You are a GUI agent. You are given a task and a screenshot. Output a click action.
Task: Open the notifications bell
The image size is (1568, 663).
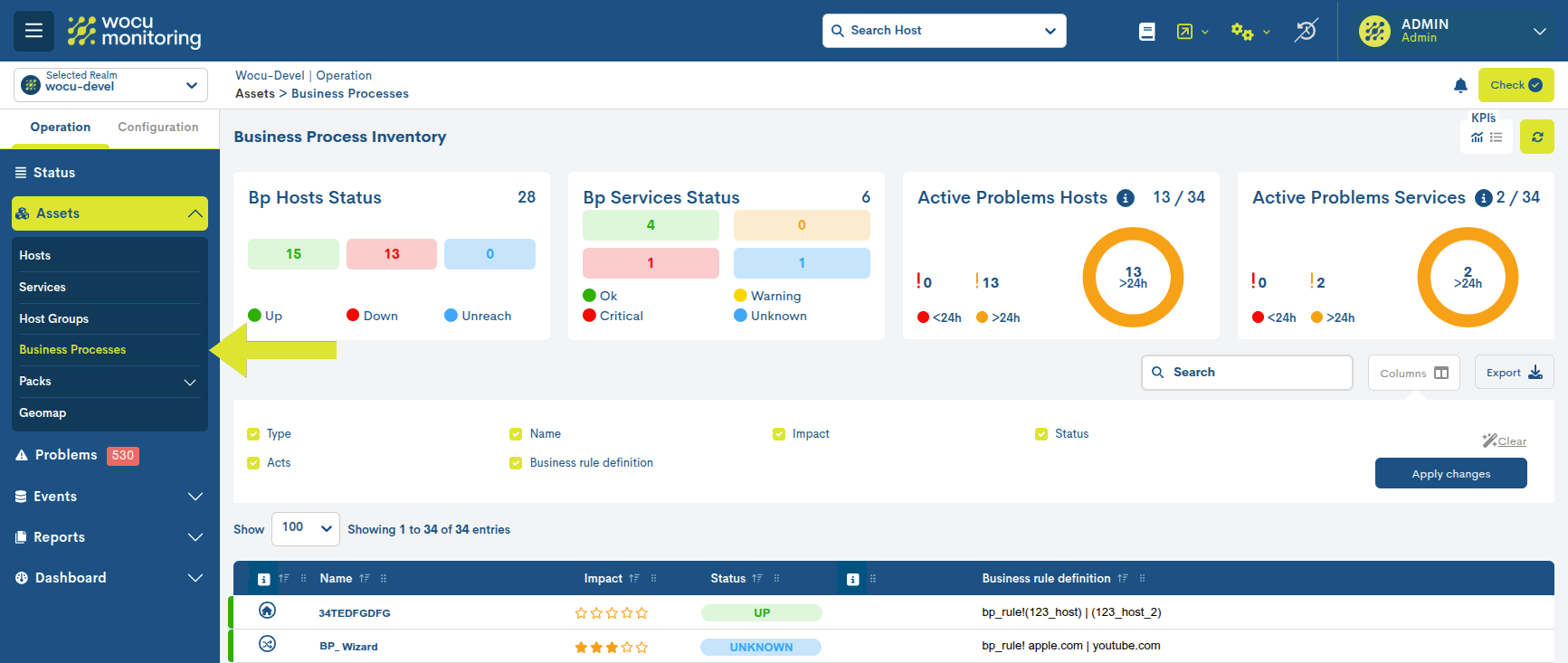click(1460, 85)
